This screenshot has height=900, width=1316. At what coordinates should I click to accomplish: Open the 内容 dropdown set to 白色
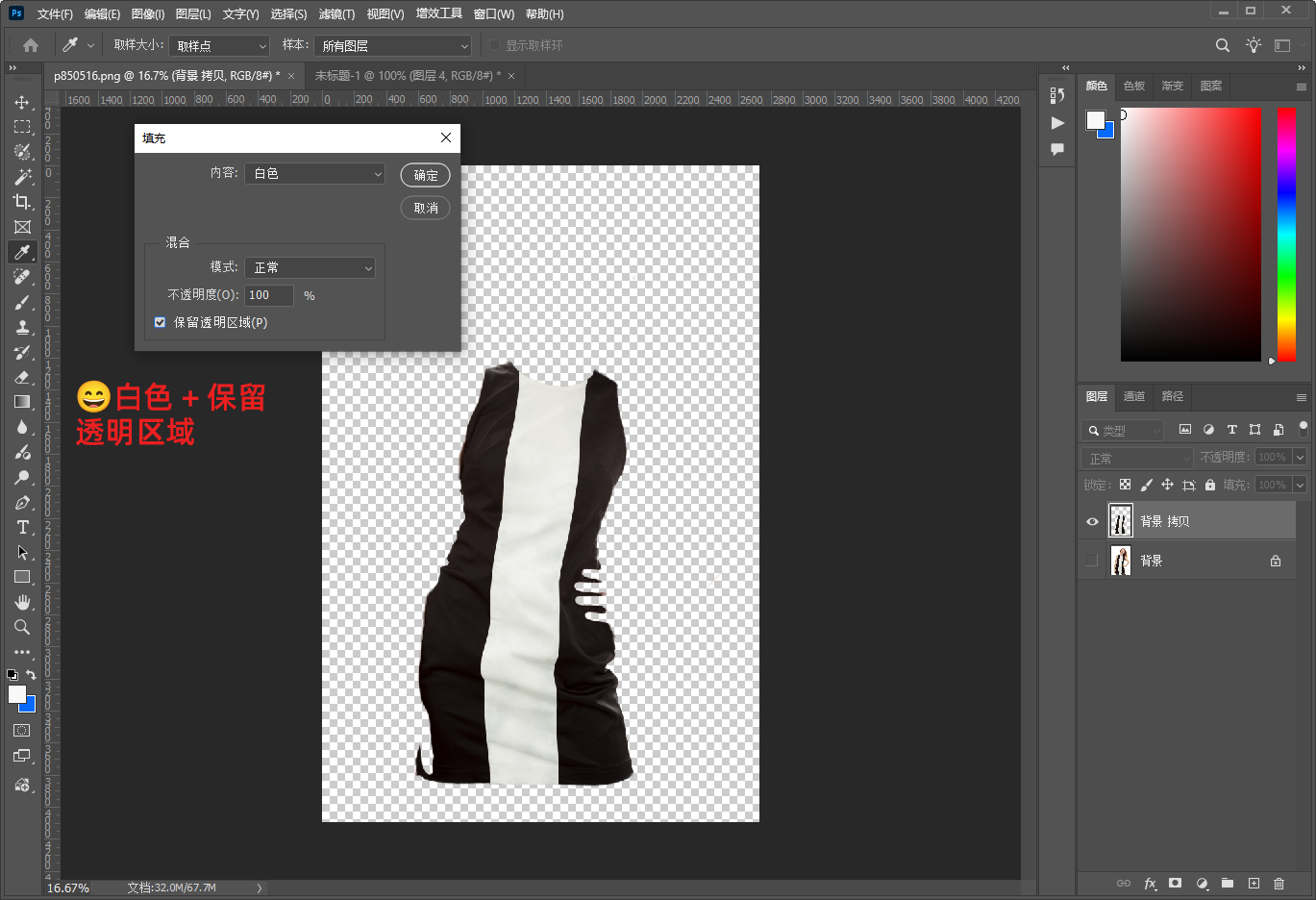315,173
